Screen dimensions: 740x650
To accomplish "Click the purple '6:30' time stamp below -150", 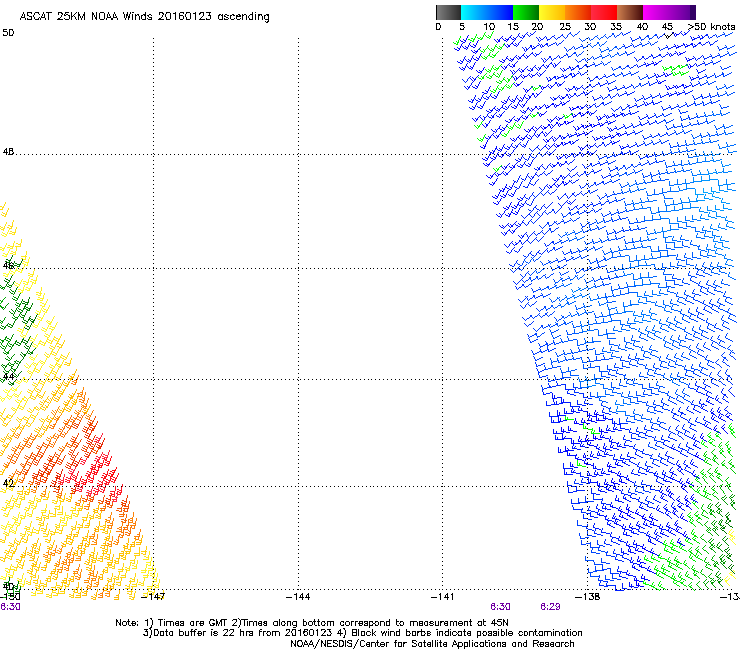I will (10, 607).
